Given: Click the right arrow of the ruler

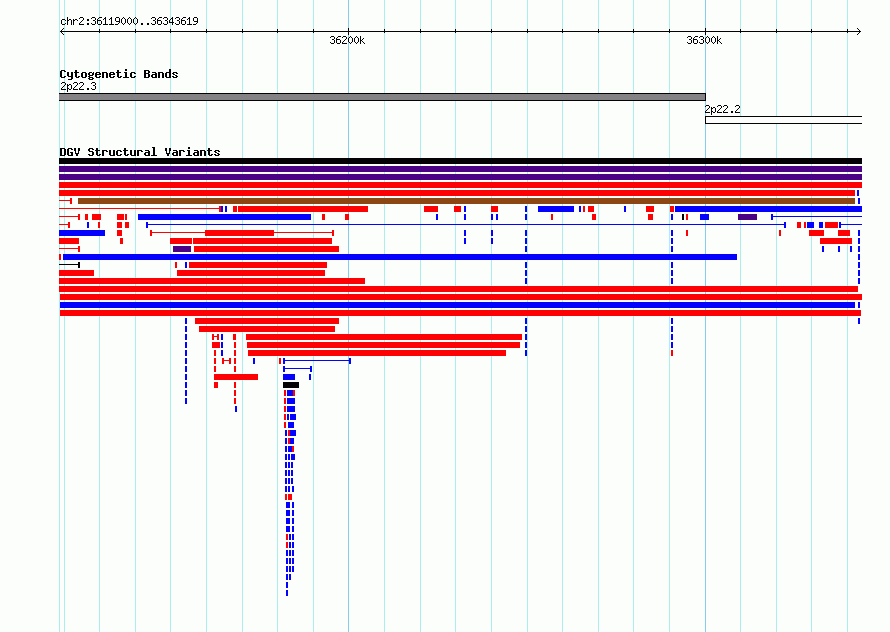Looking at the screenshot, I should 858,31.
